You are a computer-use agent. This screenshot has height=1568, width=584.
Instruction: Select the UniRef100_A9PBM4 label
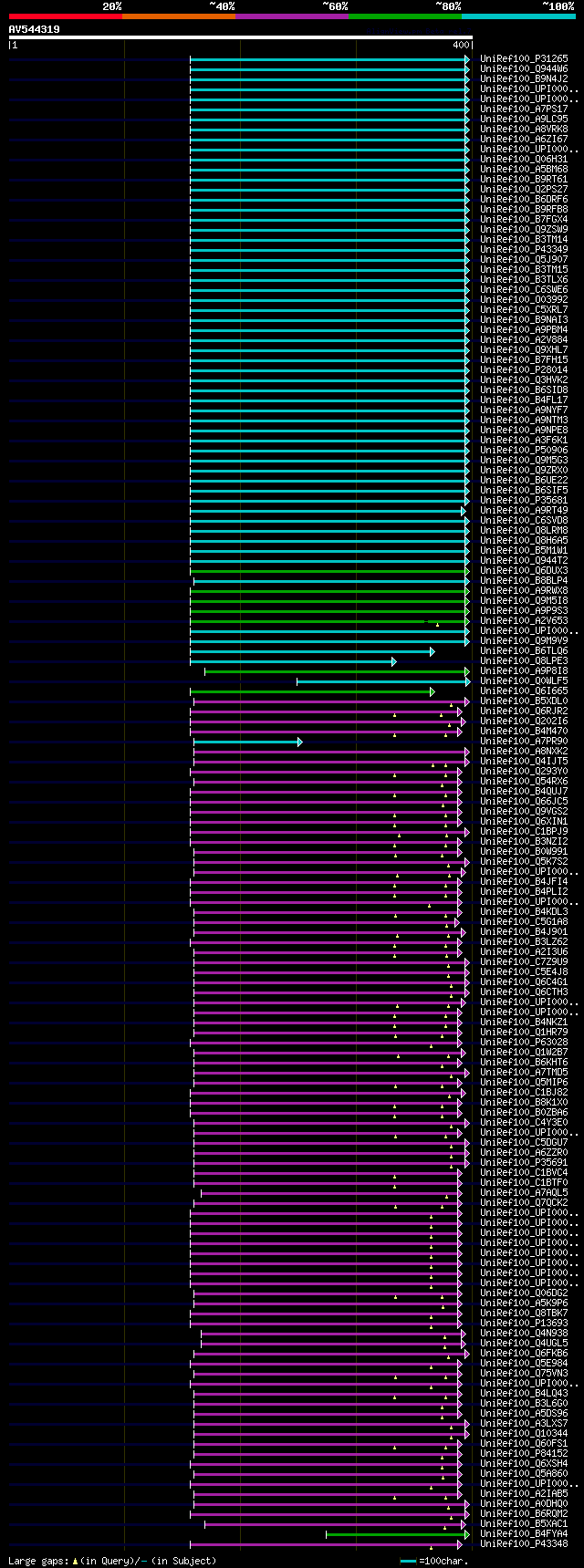[524, 330]
